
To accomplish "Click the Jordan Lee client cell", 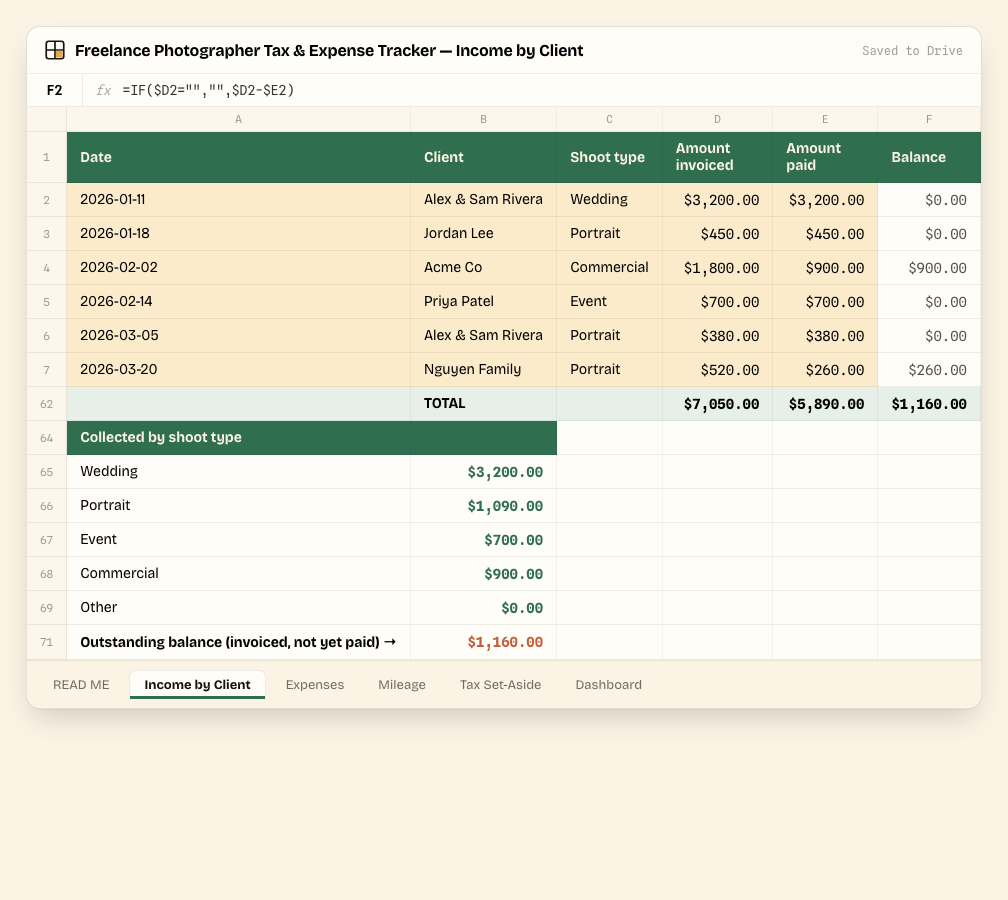I will point(483,234).
